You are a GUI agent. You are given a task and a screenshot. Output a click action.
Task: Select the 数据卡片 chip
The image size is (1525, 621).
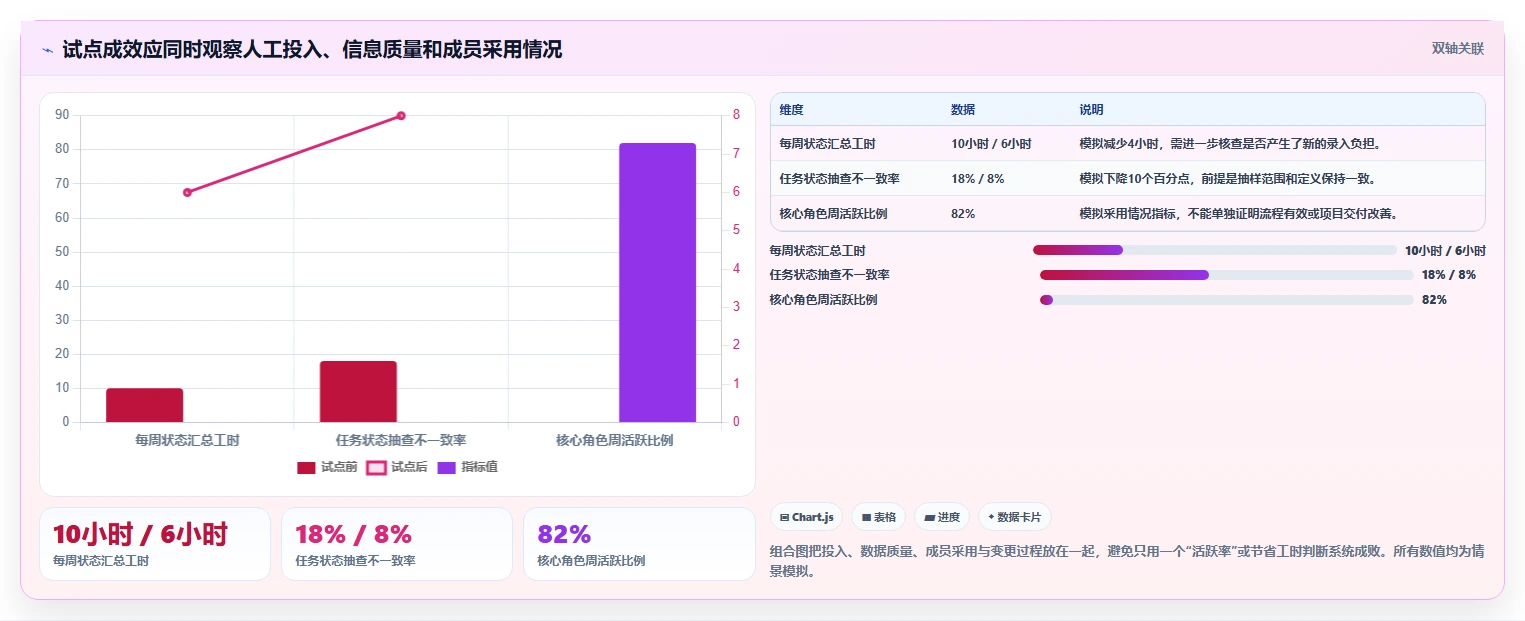(1014, 517)
